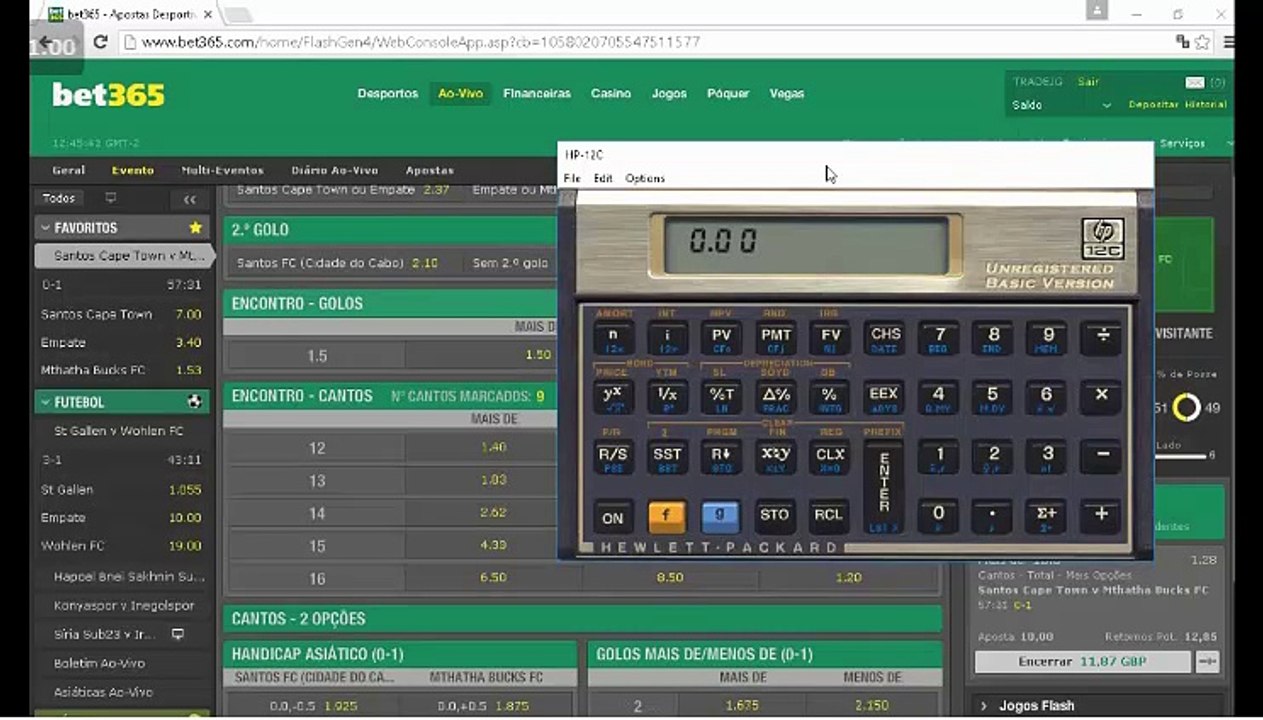
Task: Open the Diário Ao-Vivo tab
Action: [x=335, y=170]
